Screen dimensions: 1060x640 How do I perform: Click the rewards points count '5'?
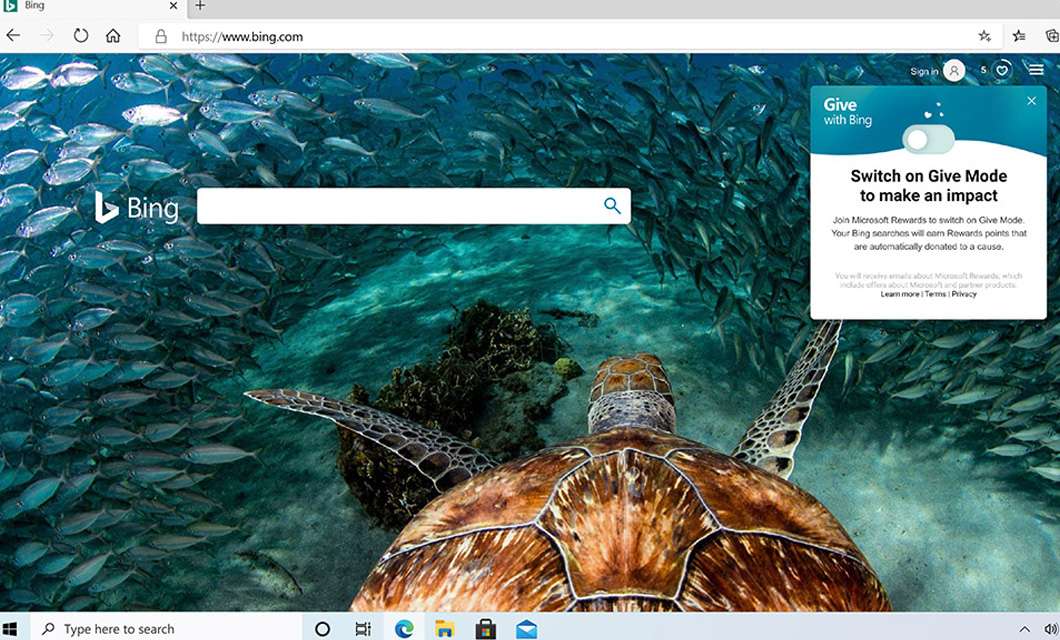[984, 70]
